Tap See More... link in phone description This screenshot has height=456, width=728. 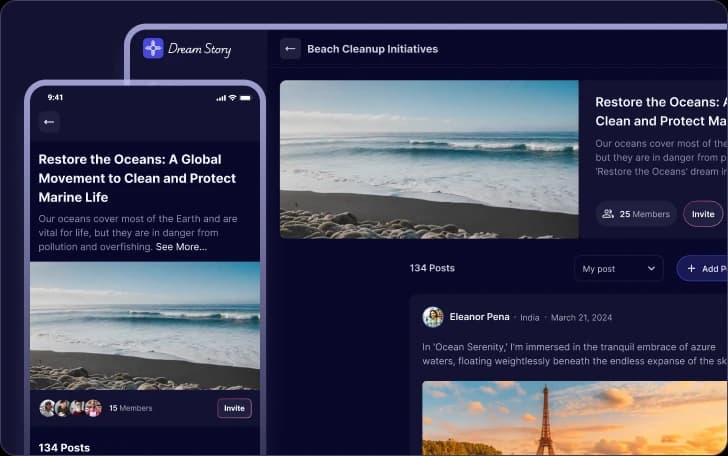(x=181, y=247)
